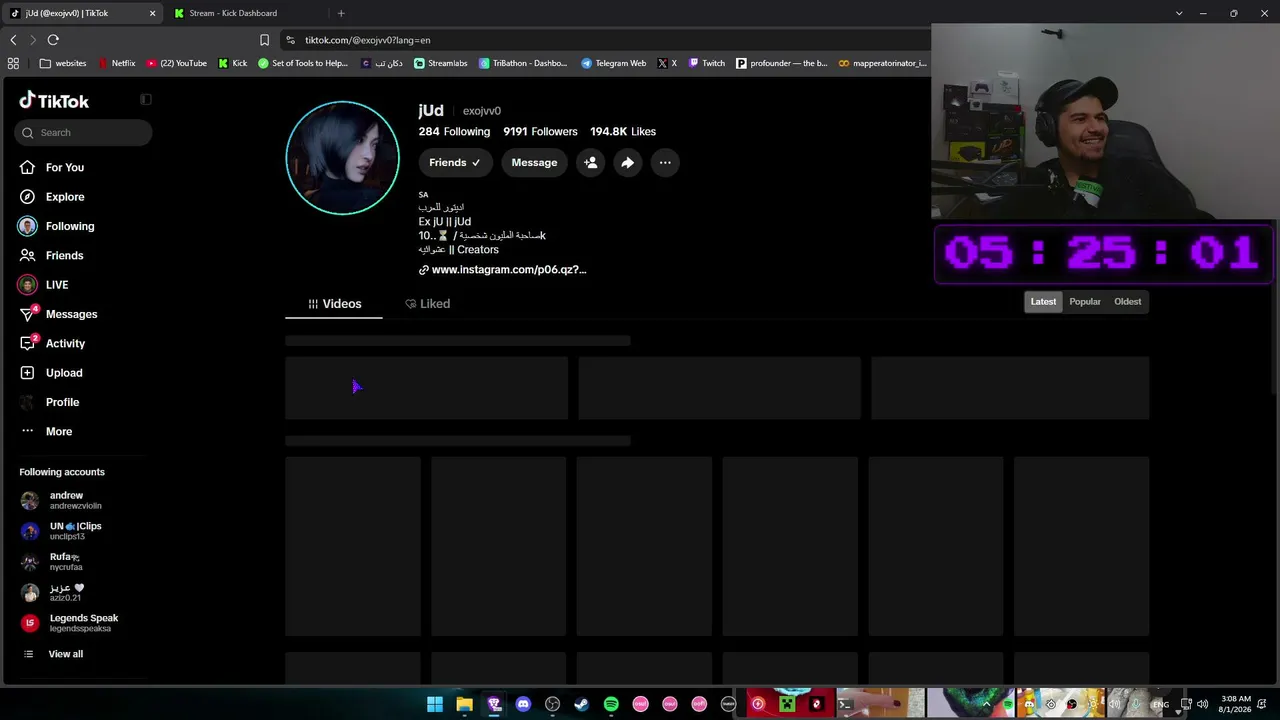Open the Following feed
1280x720 pixels.
[x=69, y=226]
